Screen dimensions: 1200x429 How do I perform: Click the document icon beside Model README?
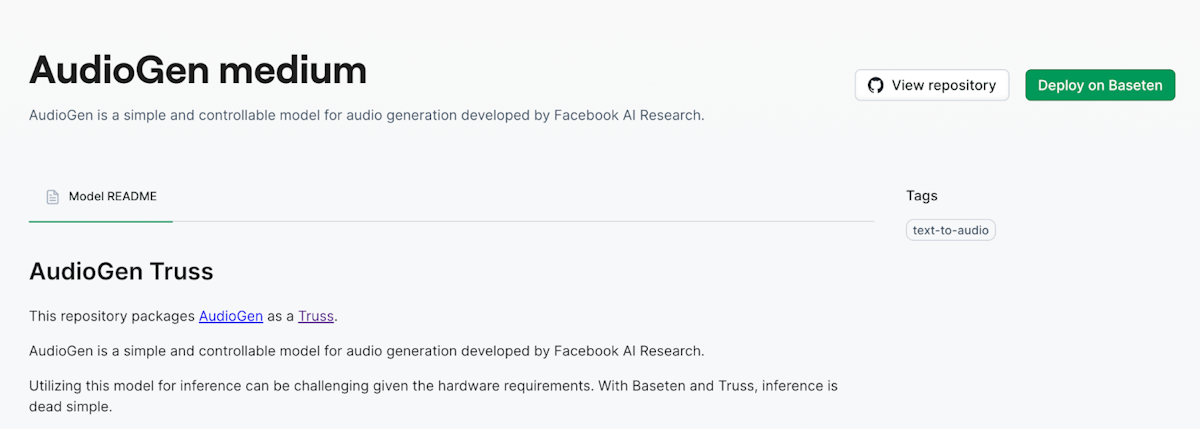click(53, 197)
